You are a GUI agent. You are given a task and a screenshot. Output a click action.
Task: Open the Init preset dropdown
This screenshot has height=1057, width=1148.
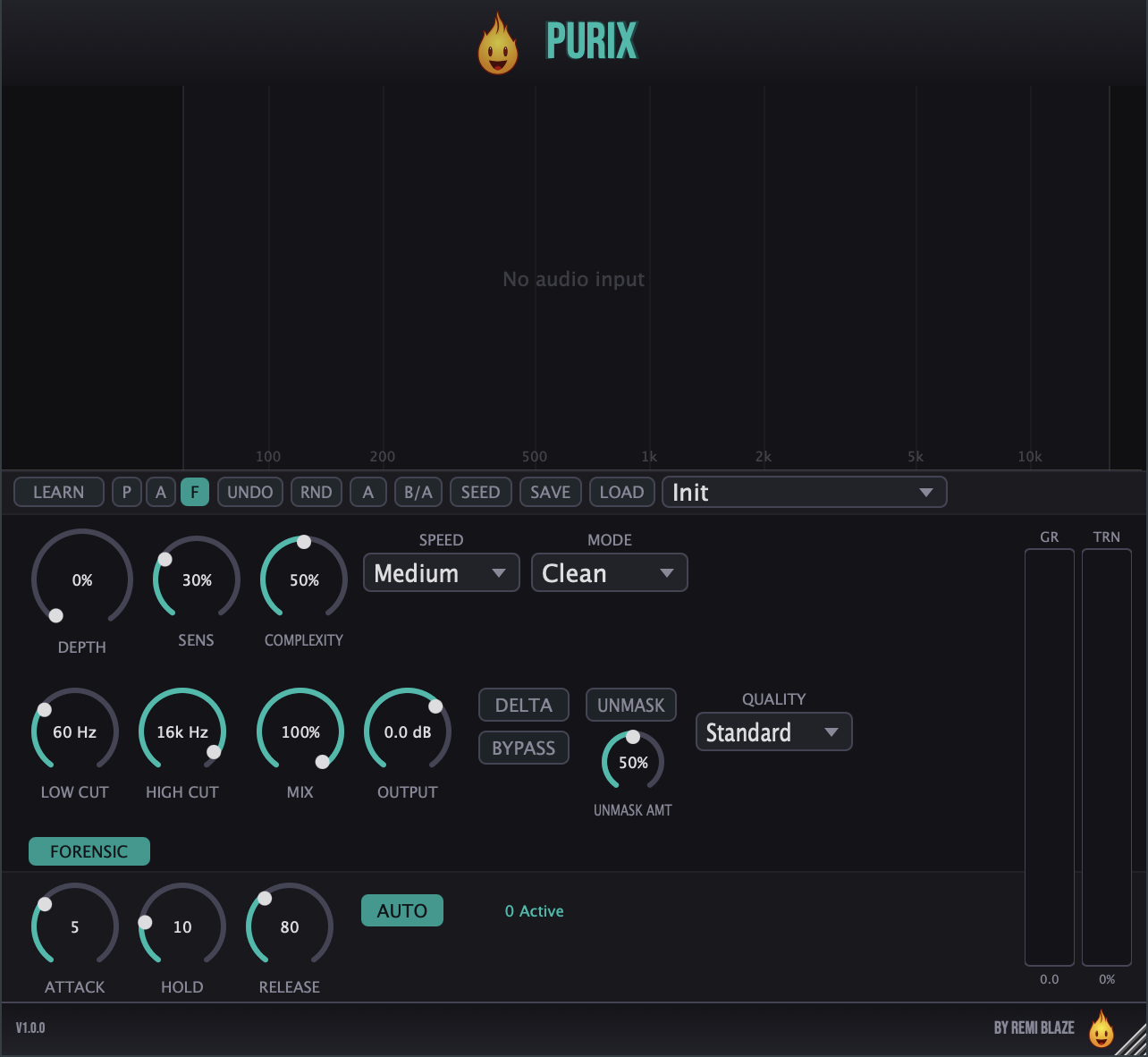click(805, 492)
